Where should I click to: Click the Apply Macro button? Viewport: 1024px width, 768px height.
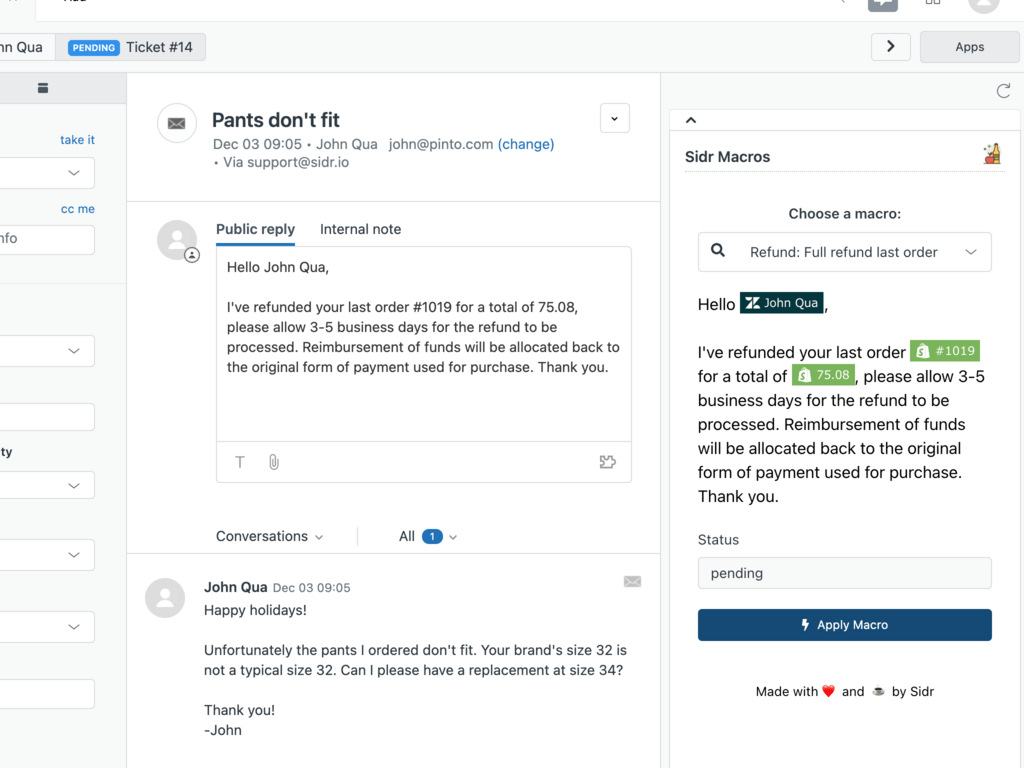click(x=844, y=625)
